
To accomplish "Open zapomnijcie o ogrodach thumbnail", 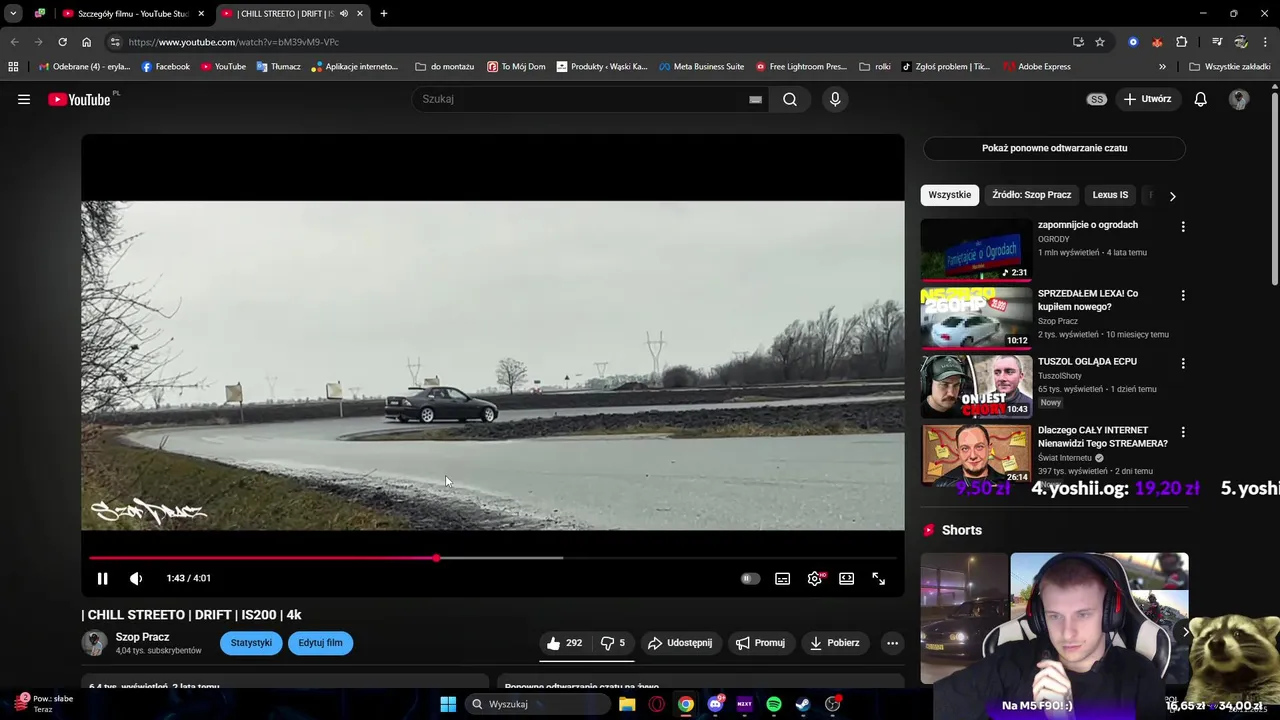I will [x=976, y=250].
